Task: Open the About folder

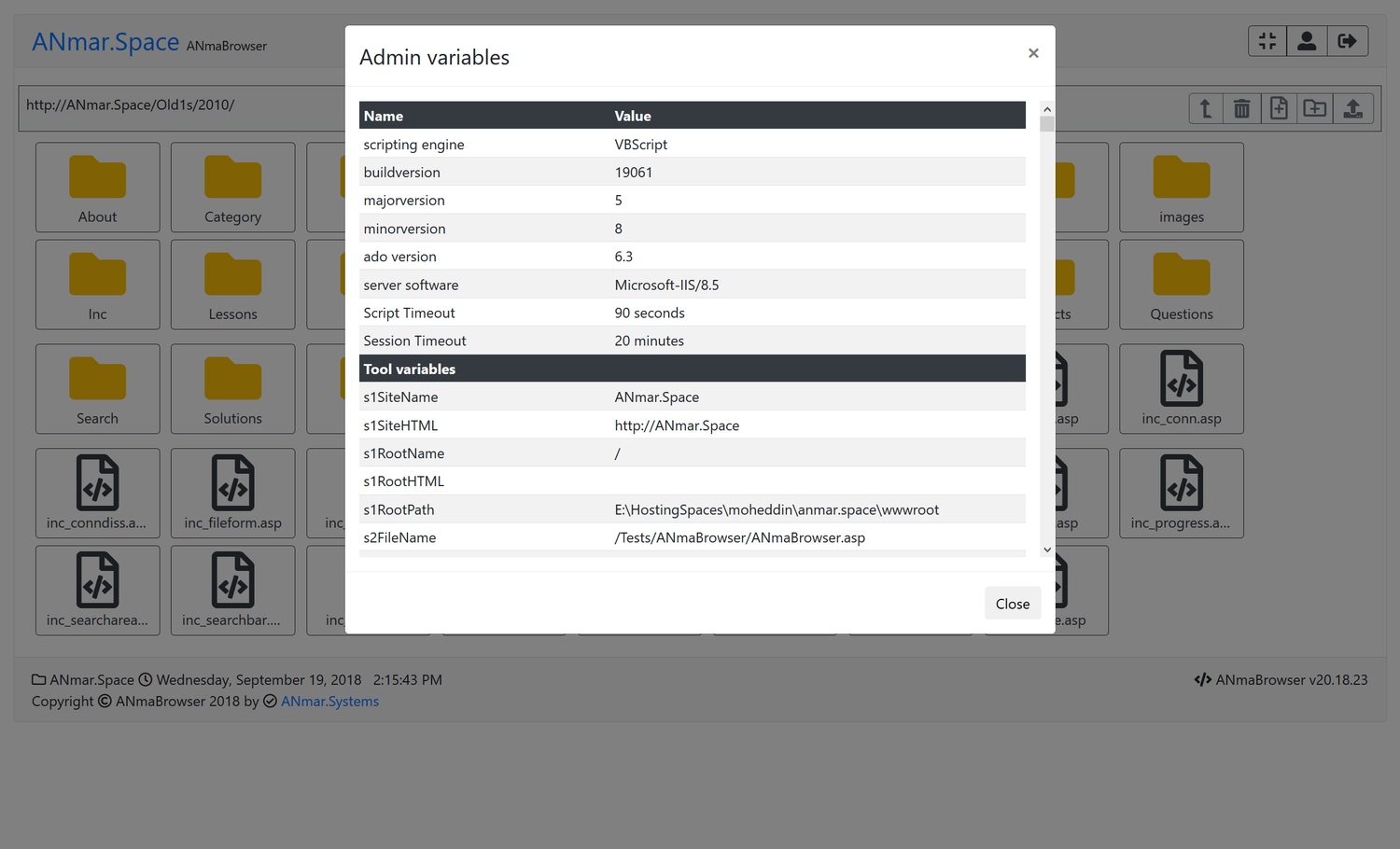Action: 98,188
